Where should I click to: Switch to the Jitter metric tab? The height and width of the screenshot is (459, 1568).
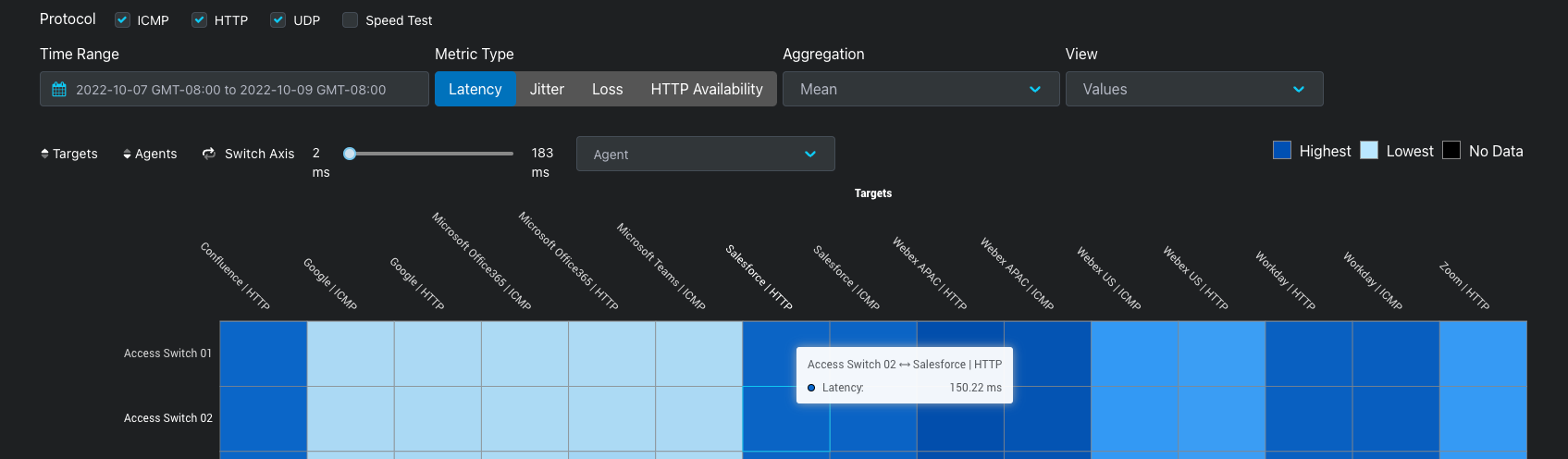point(547,89)
